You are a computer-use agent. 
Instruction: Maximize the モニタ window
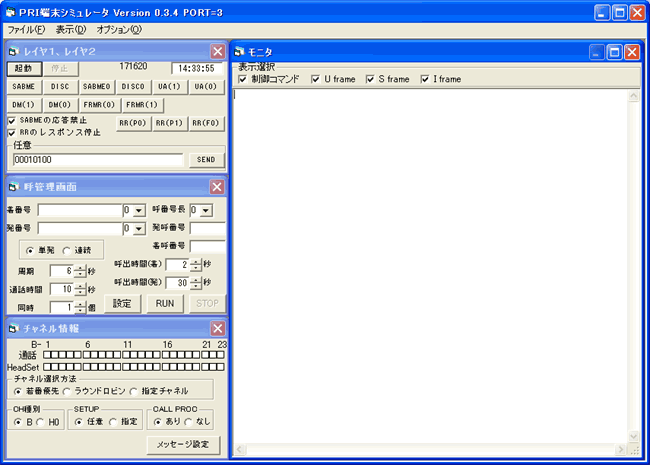(615, 52)
